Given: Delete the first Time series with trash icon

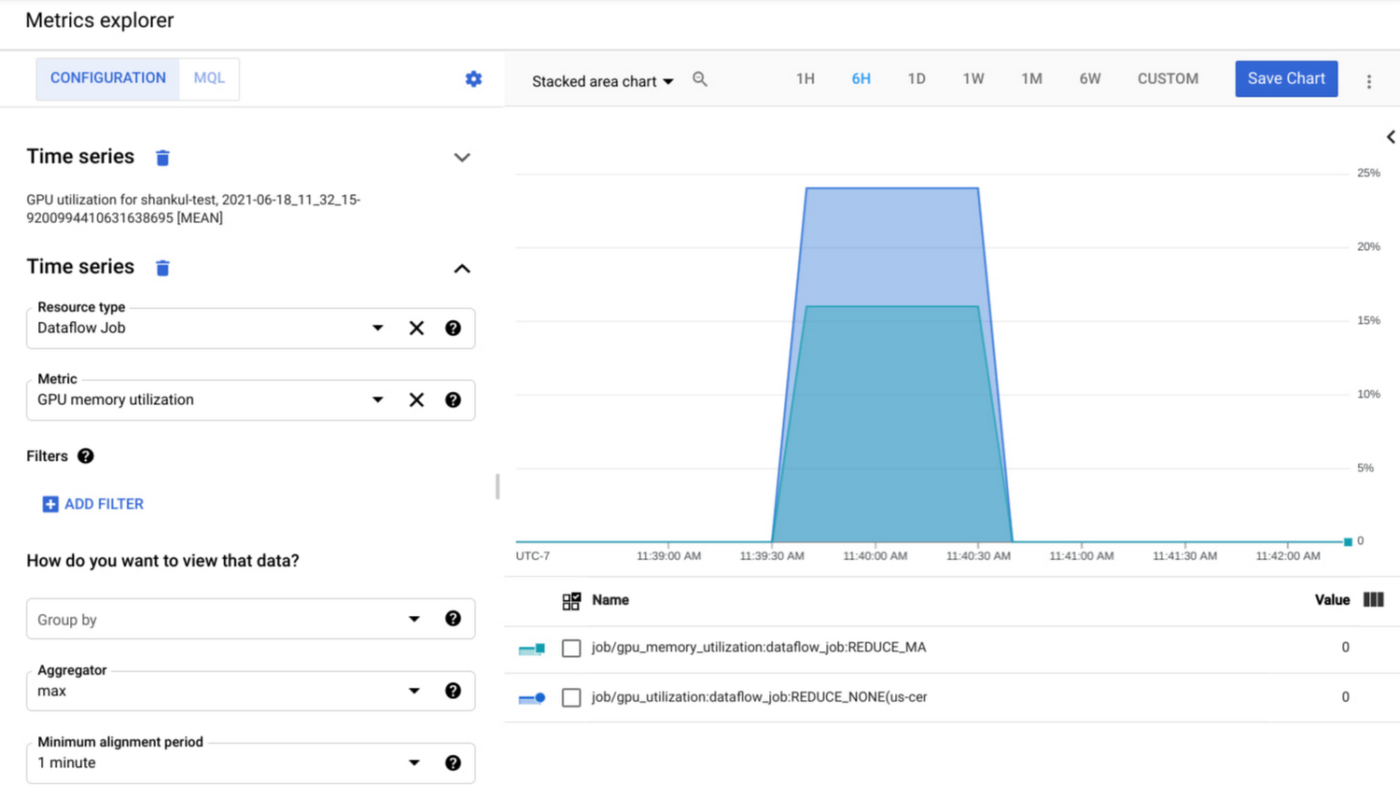Looking at the screenshot, I should point(163,157).
